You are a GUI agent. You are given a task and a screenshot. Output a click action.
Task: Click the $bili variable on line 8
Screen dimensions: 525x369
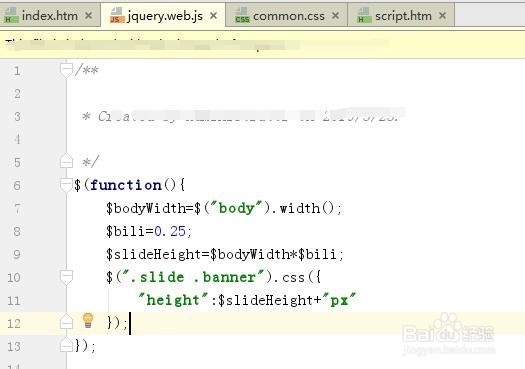(126, 231)
